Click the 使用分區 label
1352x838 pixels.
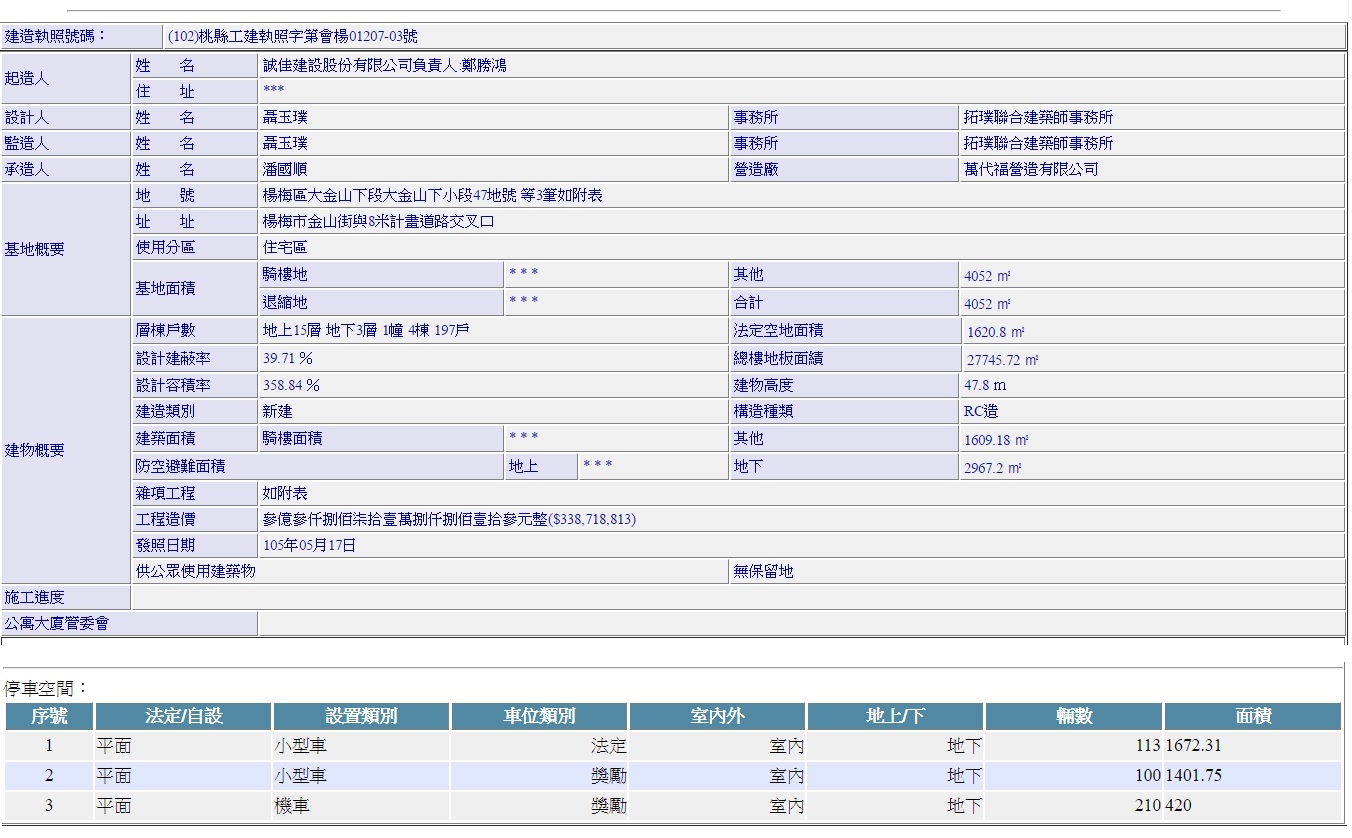[165, 247]
